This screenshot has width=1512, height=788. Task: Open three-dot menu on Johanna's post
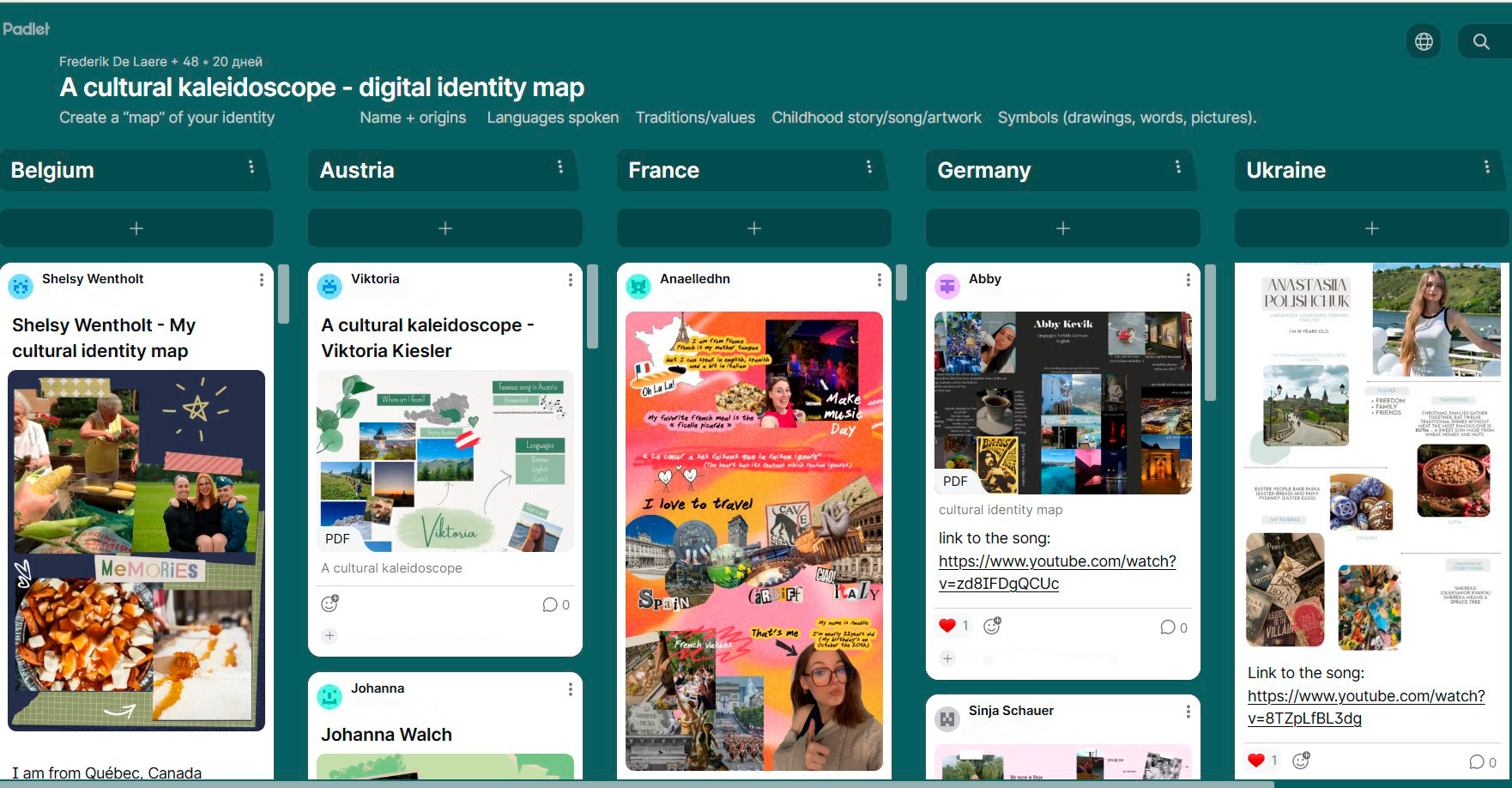pyautogui.click(x=570, y=689)
